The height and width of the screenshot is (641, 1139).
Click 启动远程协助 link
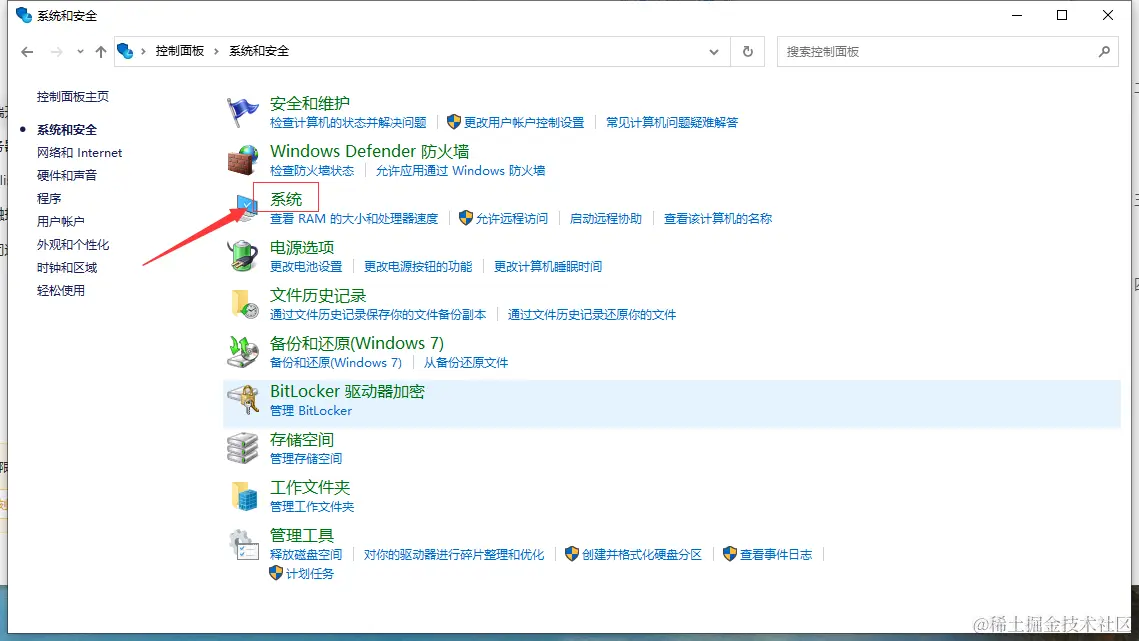[x=606, y=219]
